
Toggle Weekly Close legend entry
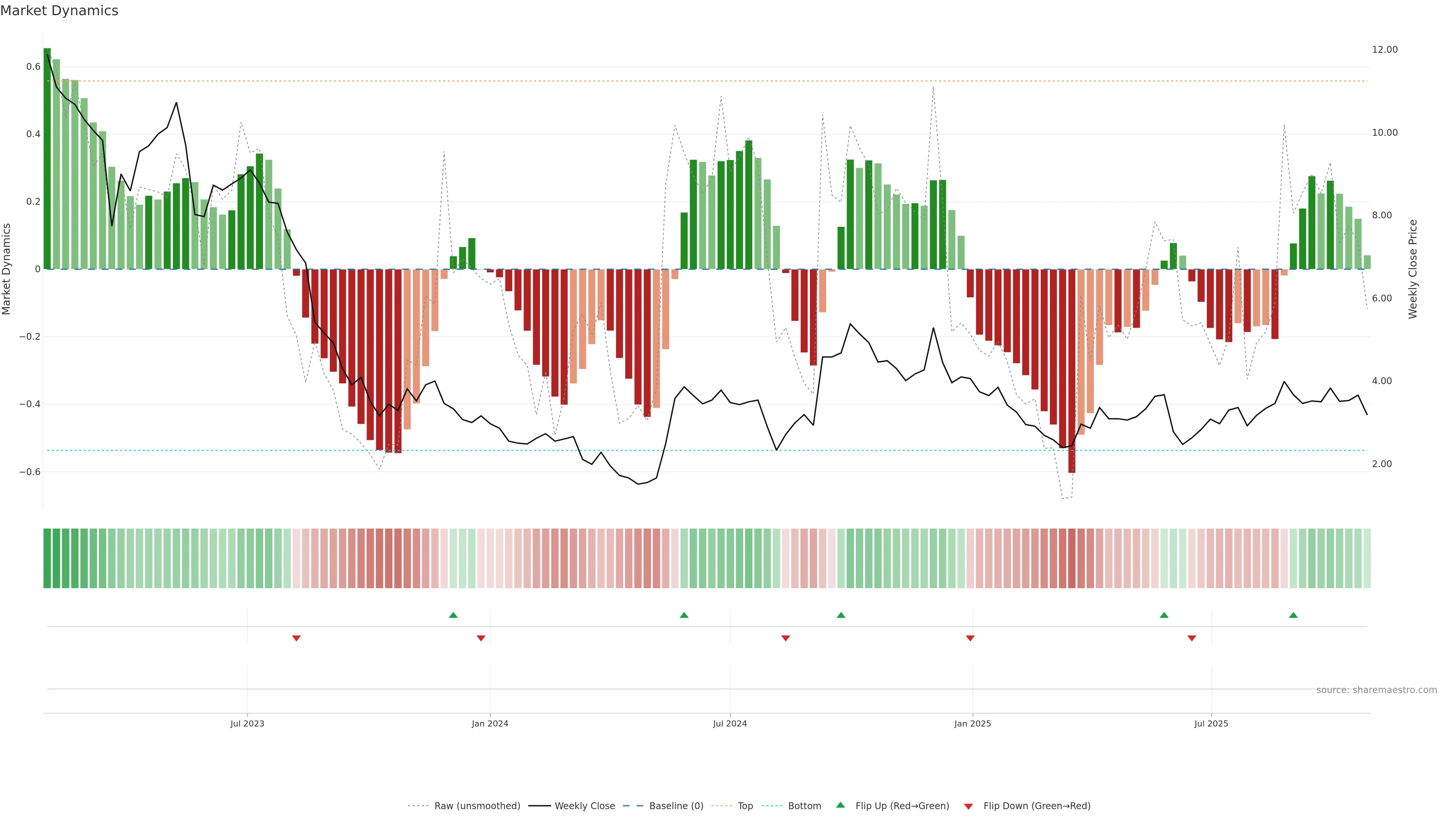pos(584,806)
